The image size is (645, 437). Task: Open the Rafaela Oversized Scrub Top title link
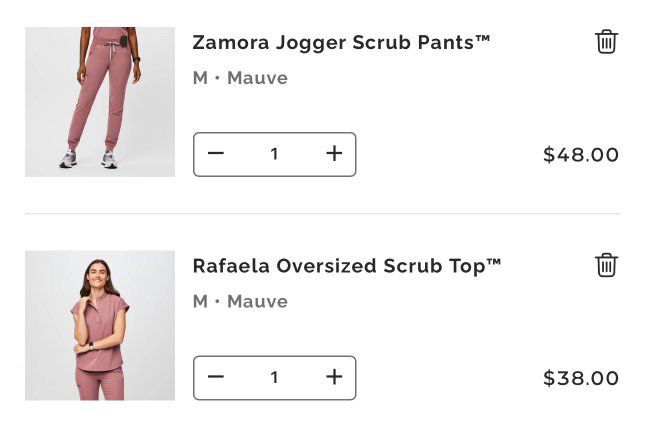point(345,266)
